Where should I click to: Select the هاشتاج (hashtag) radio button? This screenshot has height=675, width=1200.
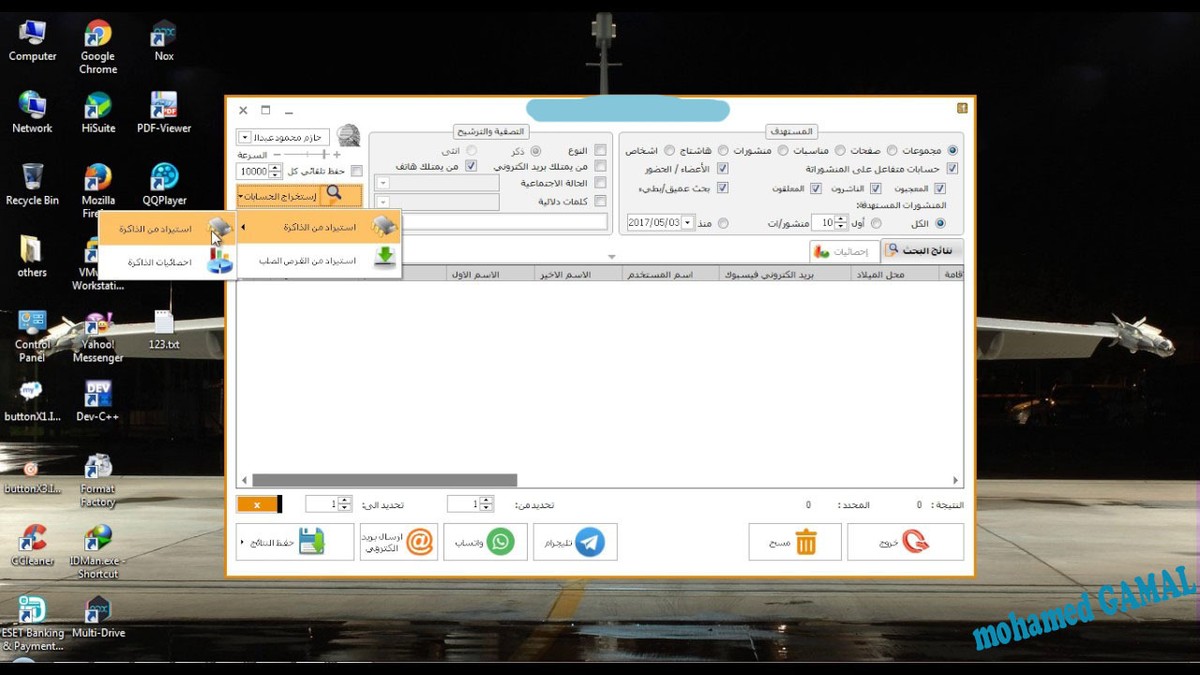(723, 150)
